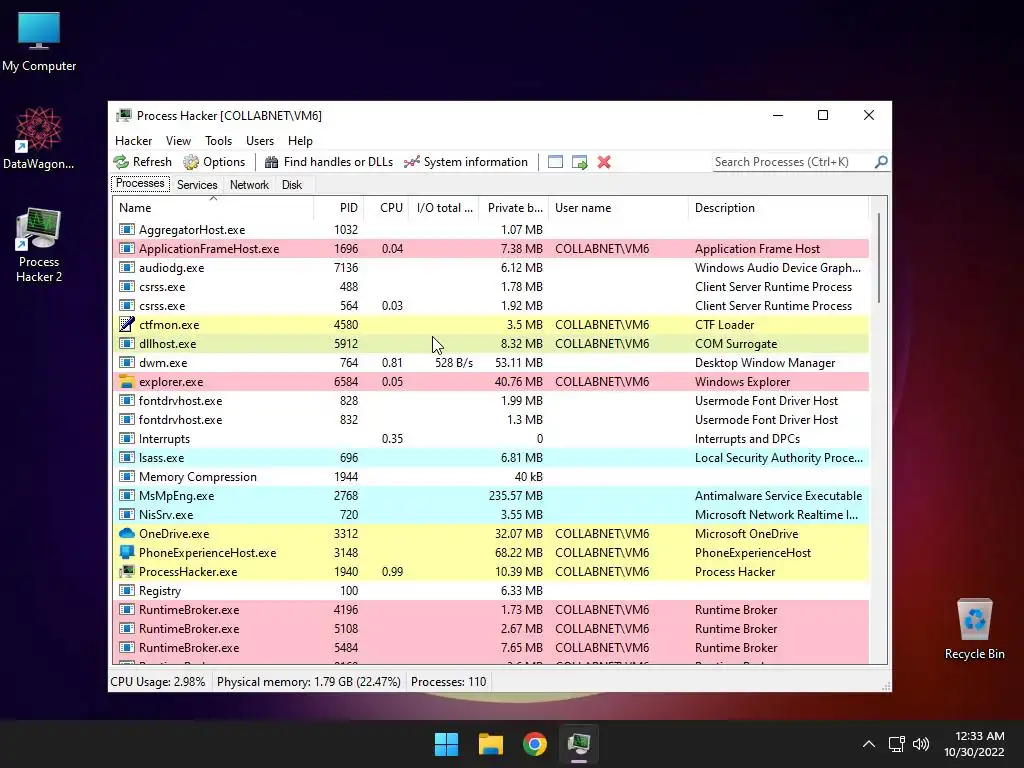Select the ProcessHacker.exe row icon

tap(127, 571)
